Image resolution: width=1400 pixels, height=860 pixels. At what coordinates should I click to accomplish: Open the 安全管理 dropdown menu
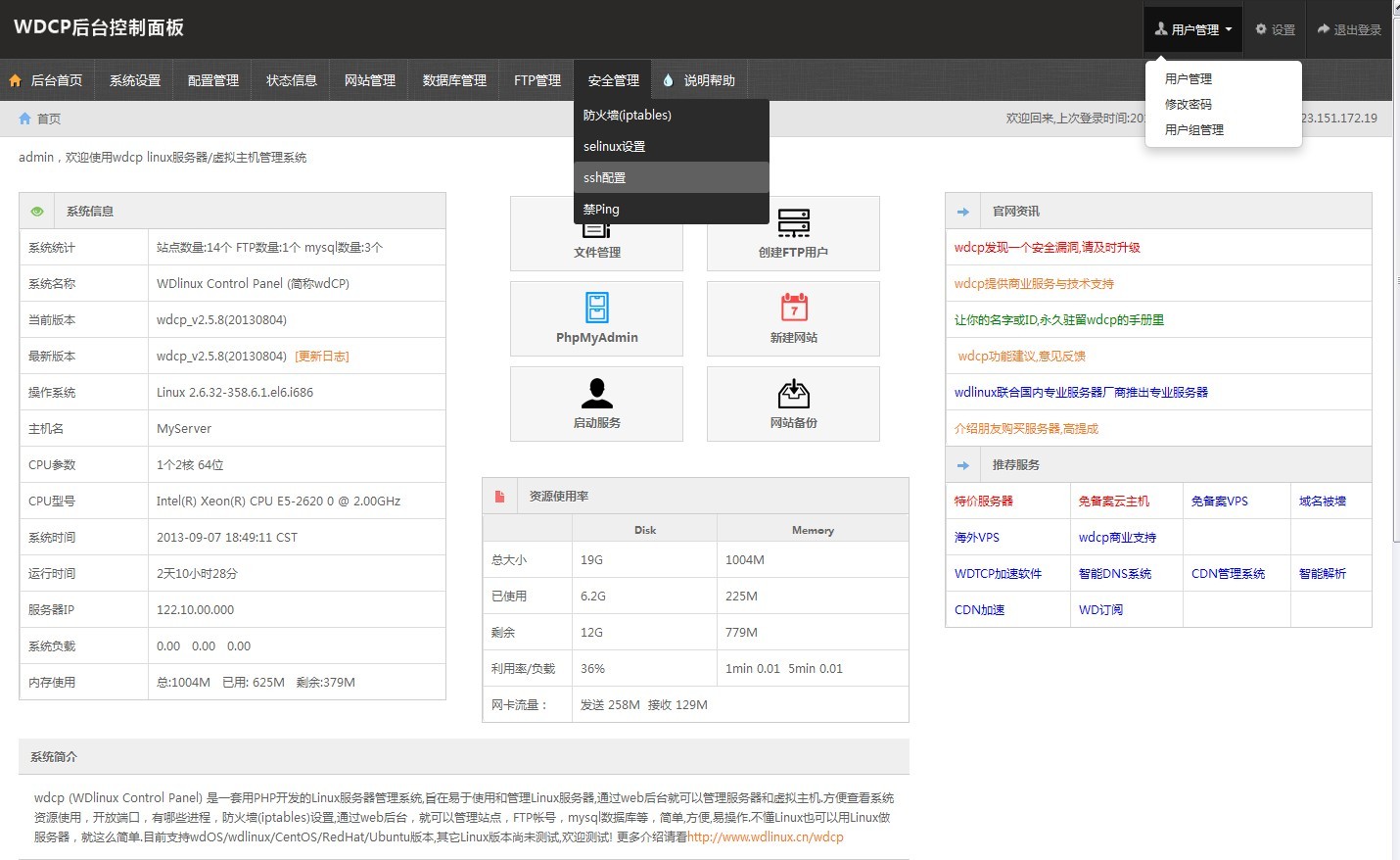613,80
